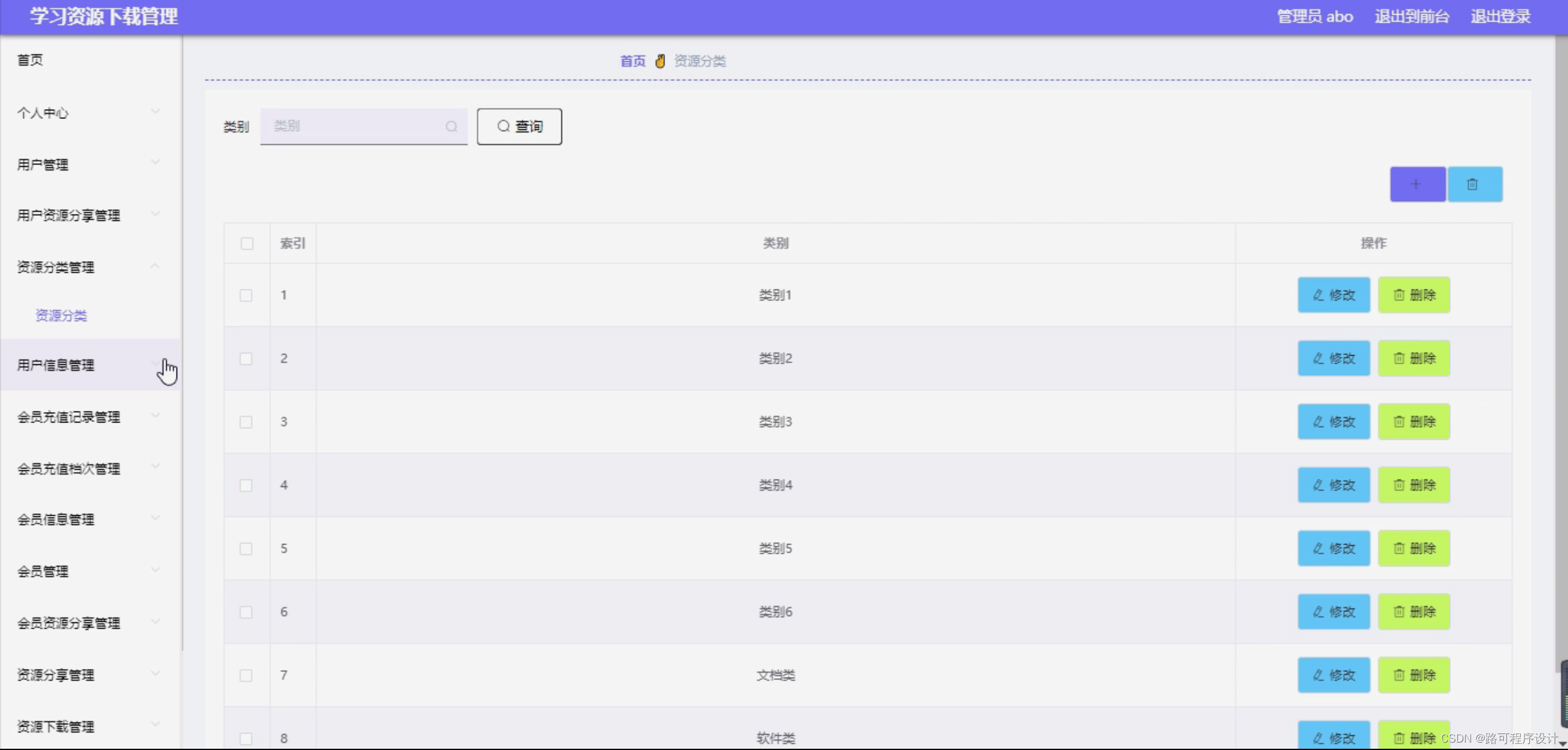Click 删除 delete button for 类别5

[x=1414, y=548]
